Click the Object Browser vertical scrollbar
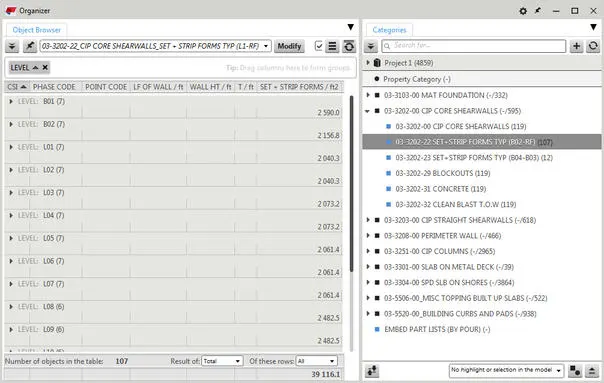The width and height of the screenshot is (604, 383). pyautogui.click(x=351, y=183)
